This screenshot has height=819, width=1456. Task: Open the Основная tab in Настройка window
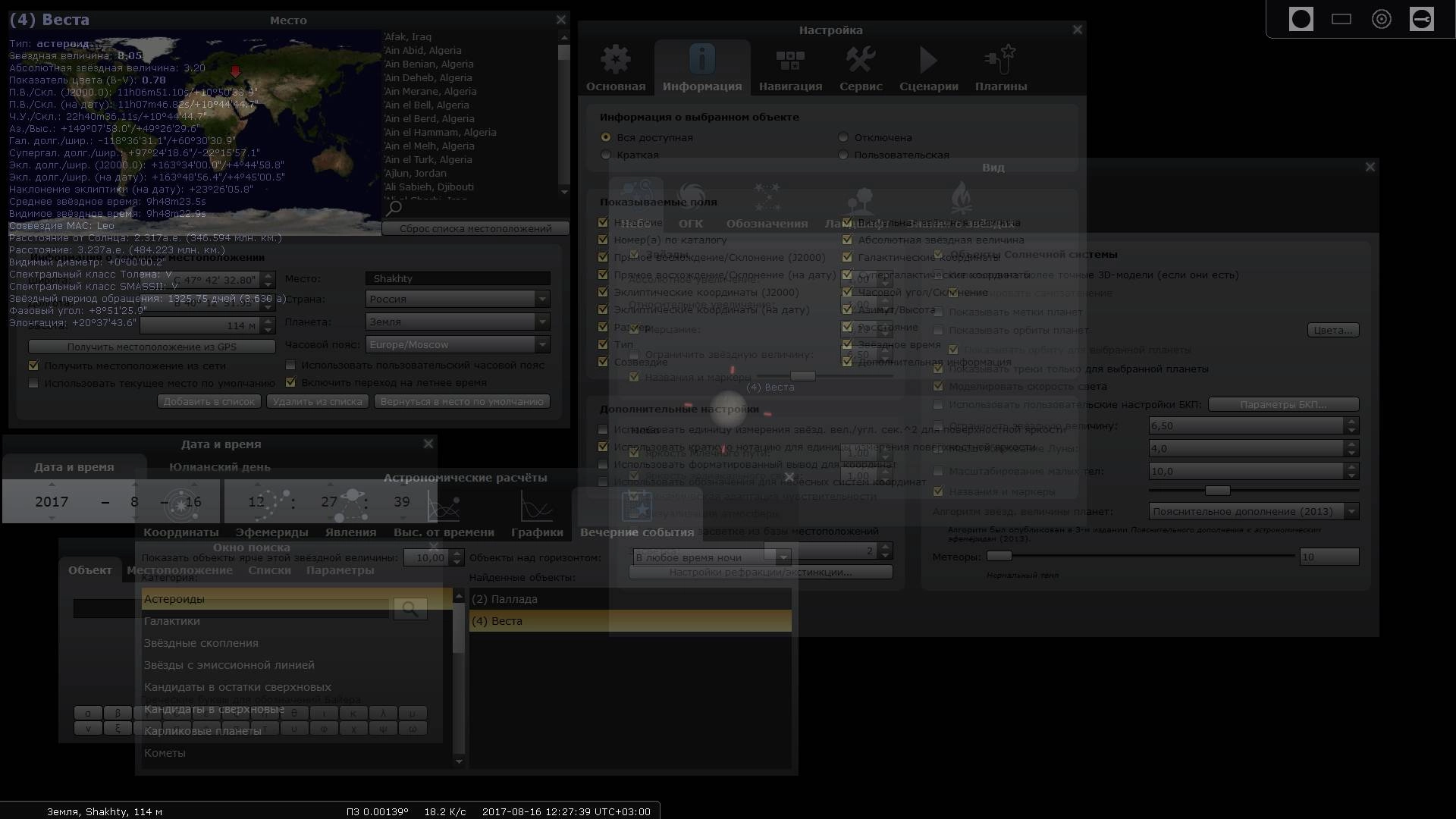616,68
